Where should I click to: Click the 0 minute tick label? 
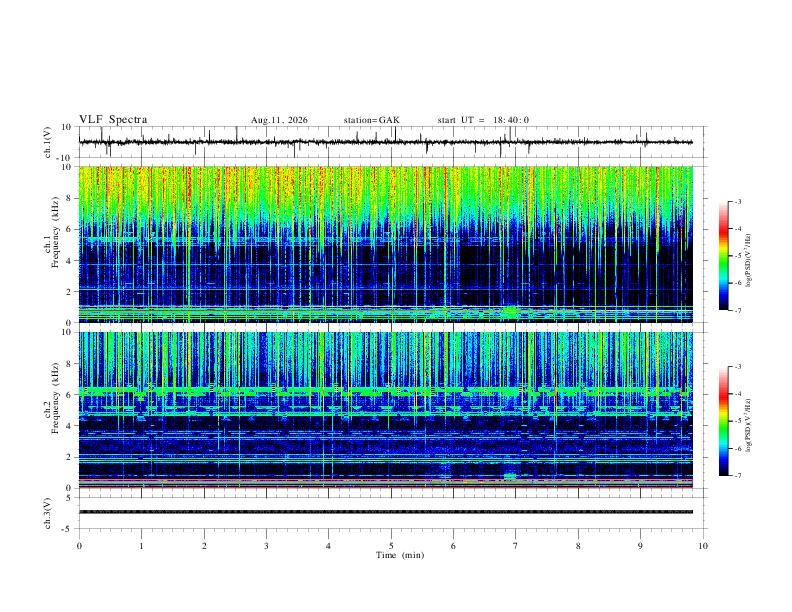tap(79, 546)
